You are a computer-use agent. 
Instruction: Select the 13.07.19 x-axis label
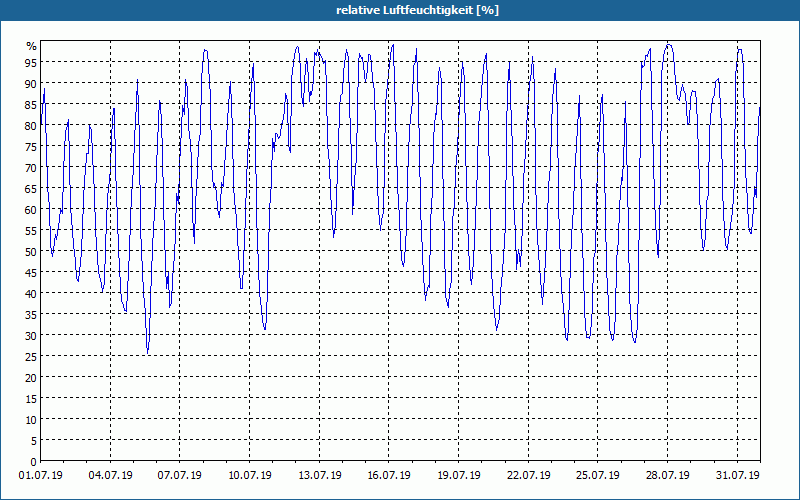[319, 476]
